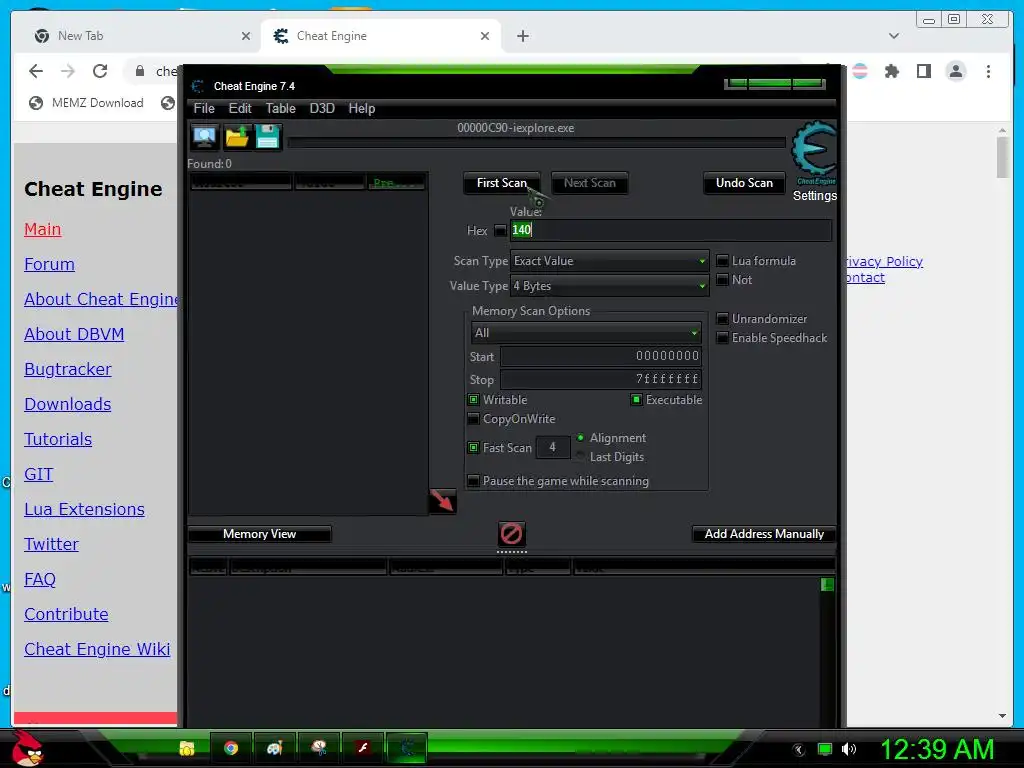Open Value Type dropdown
This screenshot has height=768, width=1024.
click(609, 285)
